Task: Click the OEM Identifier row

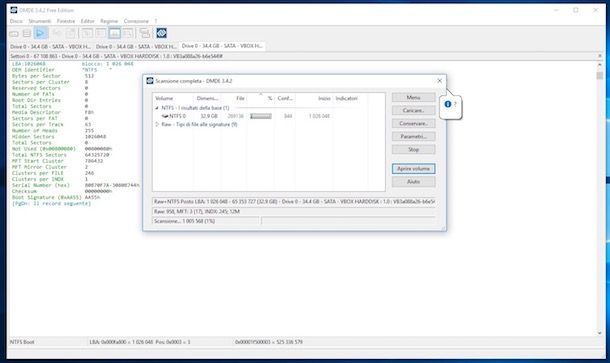Action: click(x=62, y=70)
